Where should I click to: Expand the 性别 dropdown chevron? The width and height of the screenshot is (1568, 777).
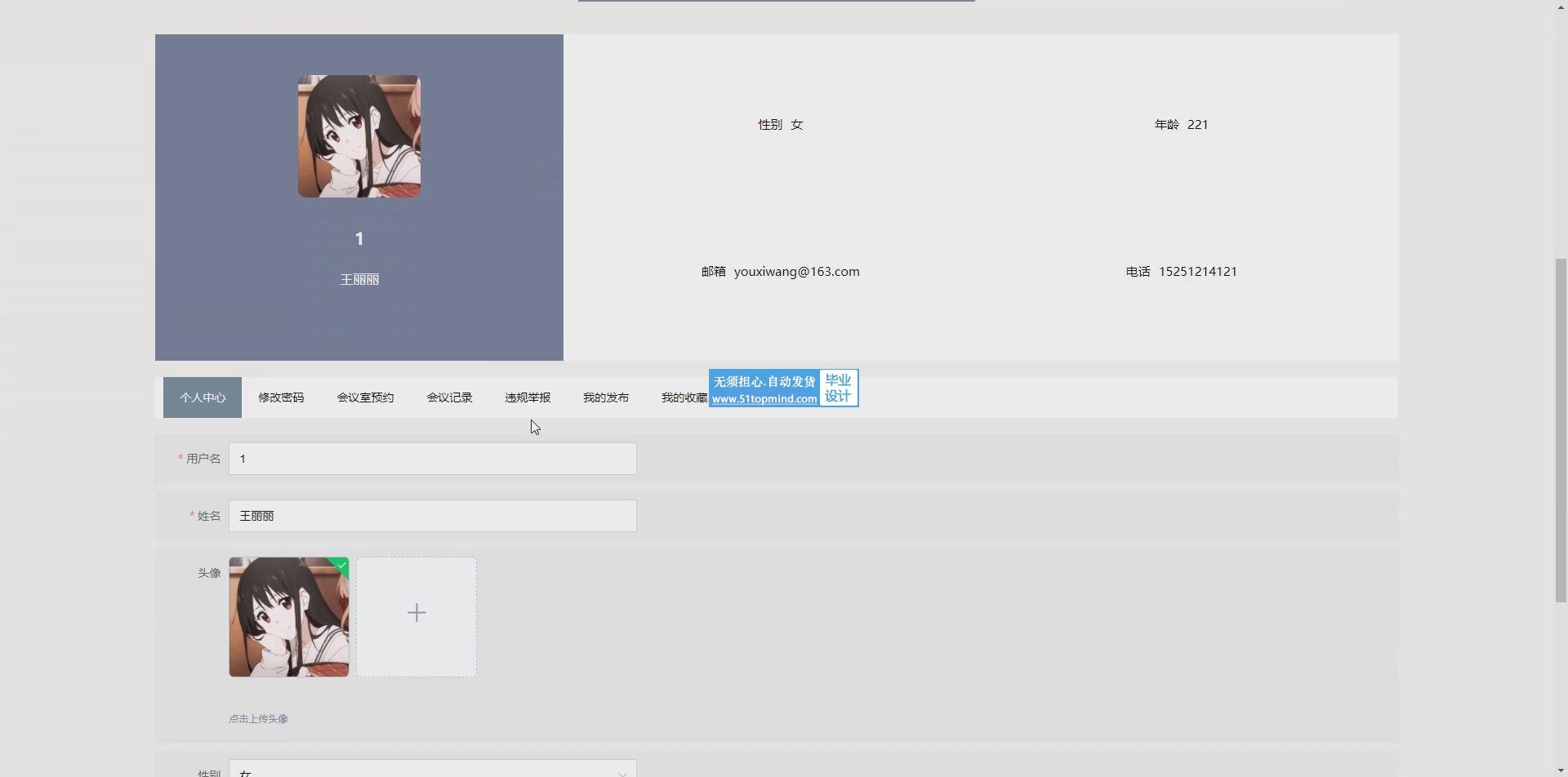pos(622,772)
